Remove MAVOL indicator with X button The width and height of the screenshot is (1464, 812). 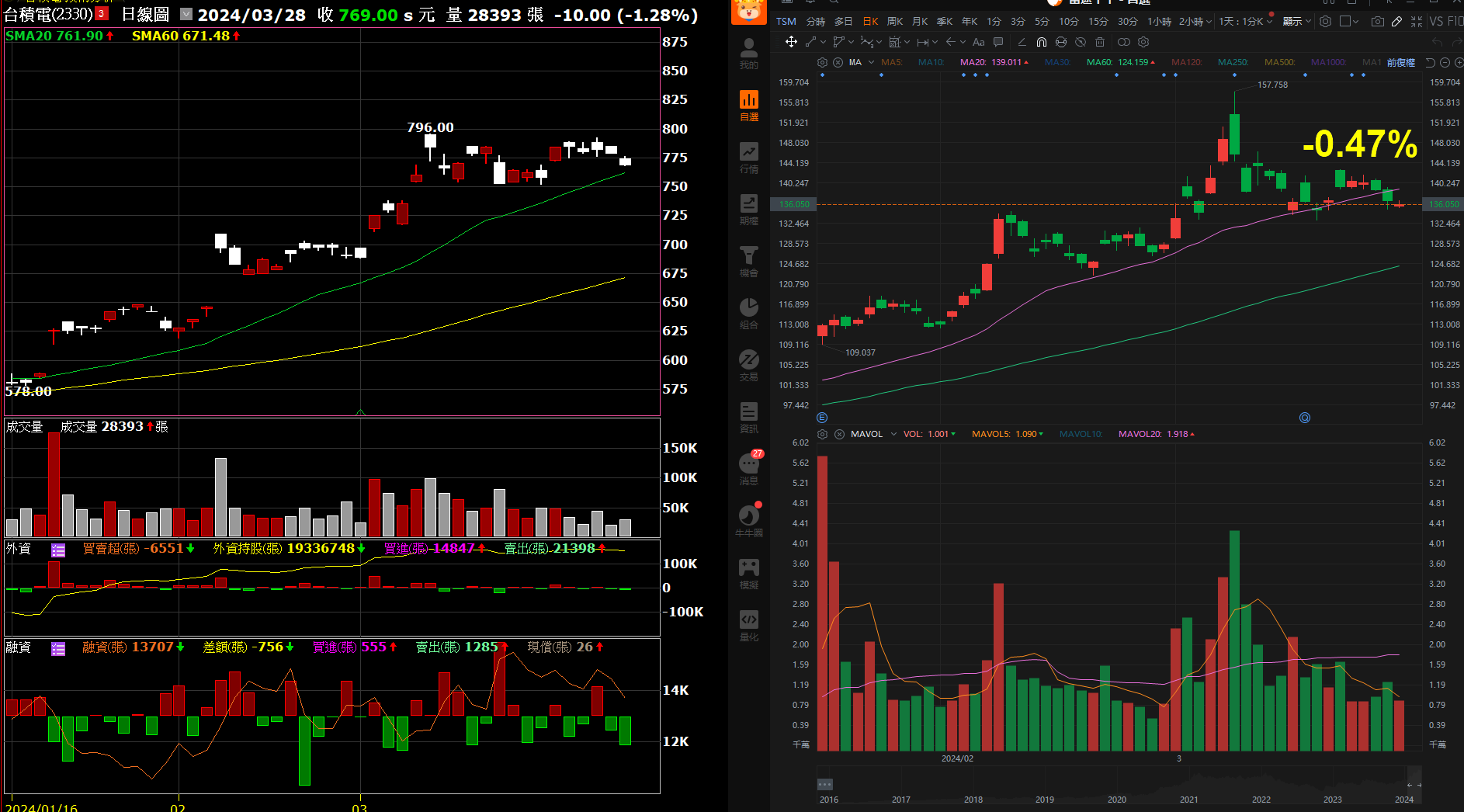point(839,434)
